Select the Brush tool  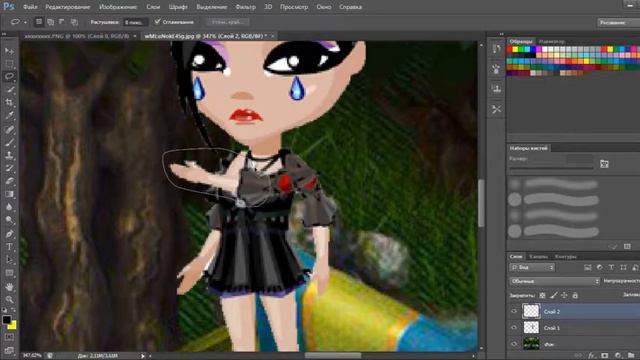click(x=9, y=142)
